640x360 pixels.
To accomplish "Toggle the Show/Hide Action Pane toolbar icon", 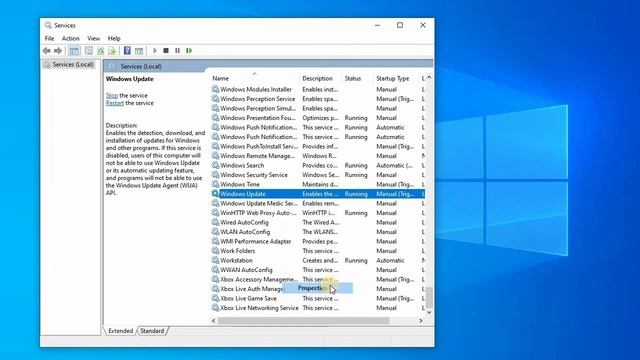I will pos(139,51).
